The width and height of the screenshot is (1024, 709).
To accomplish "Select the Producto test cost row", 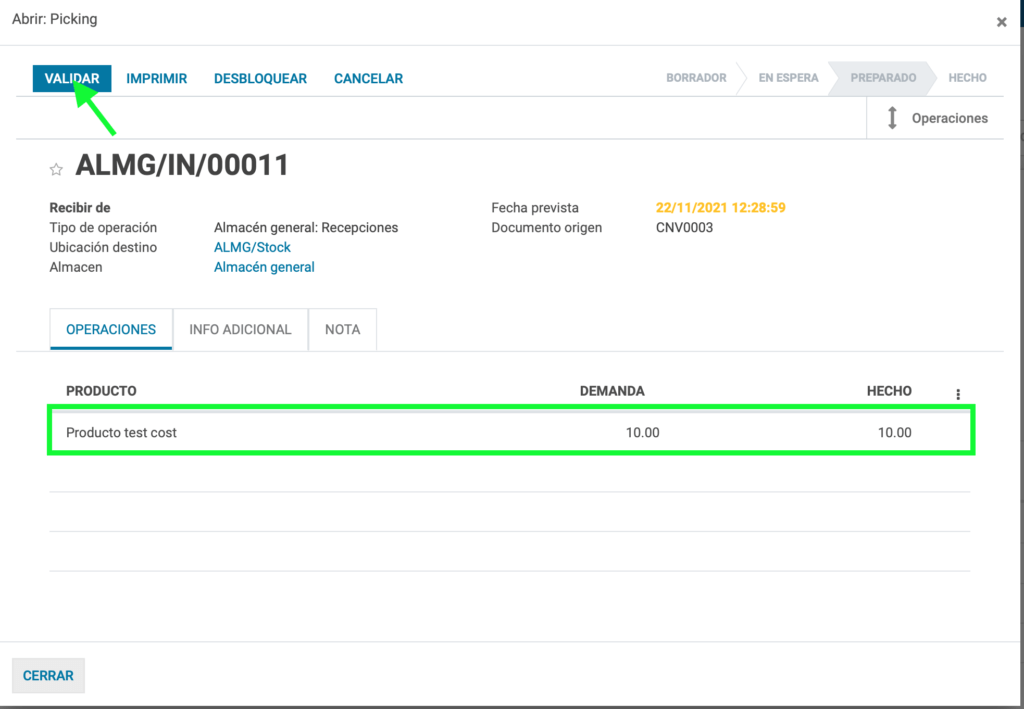I will [511, 432].
